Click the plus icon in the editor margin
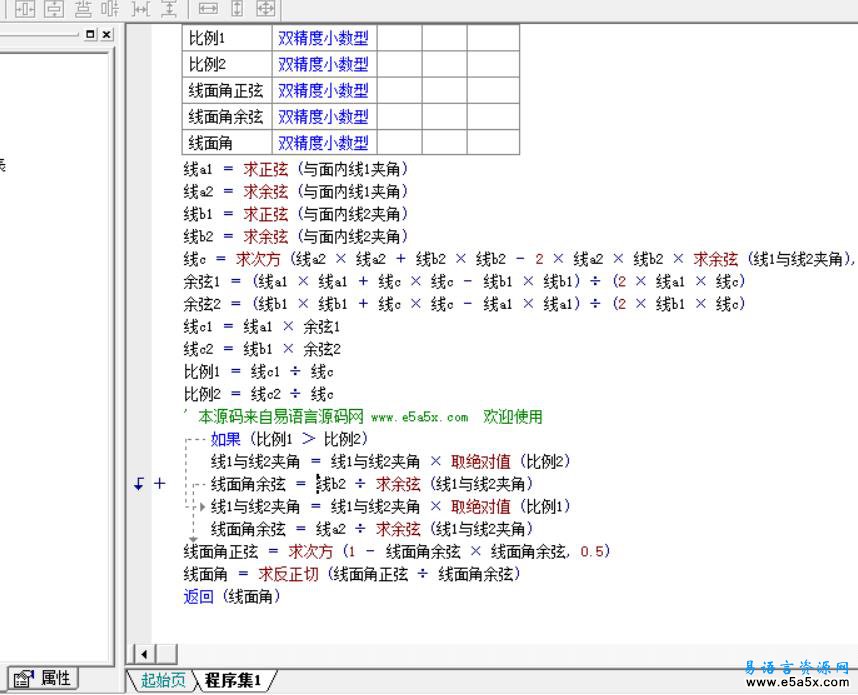The image size is (858, 695). pos(160,483)
